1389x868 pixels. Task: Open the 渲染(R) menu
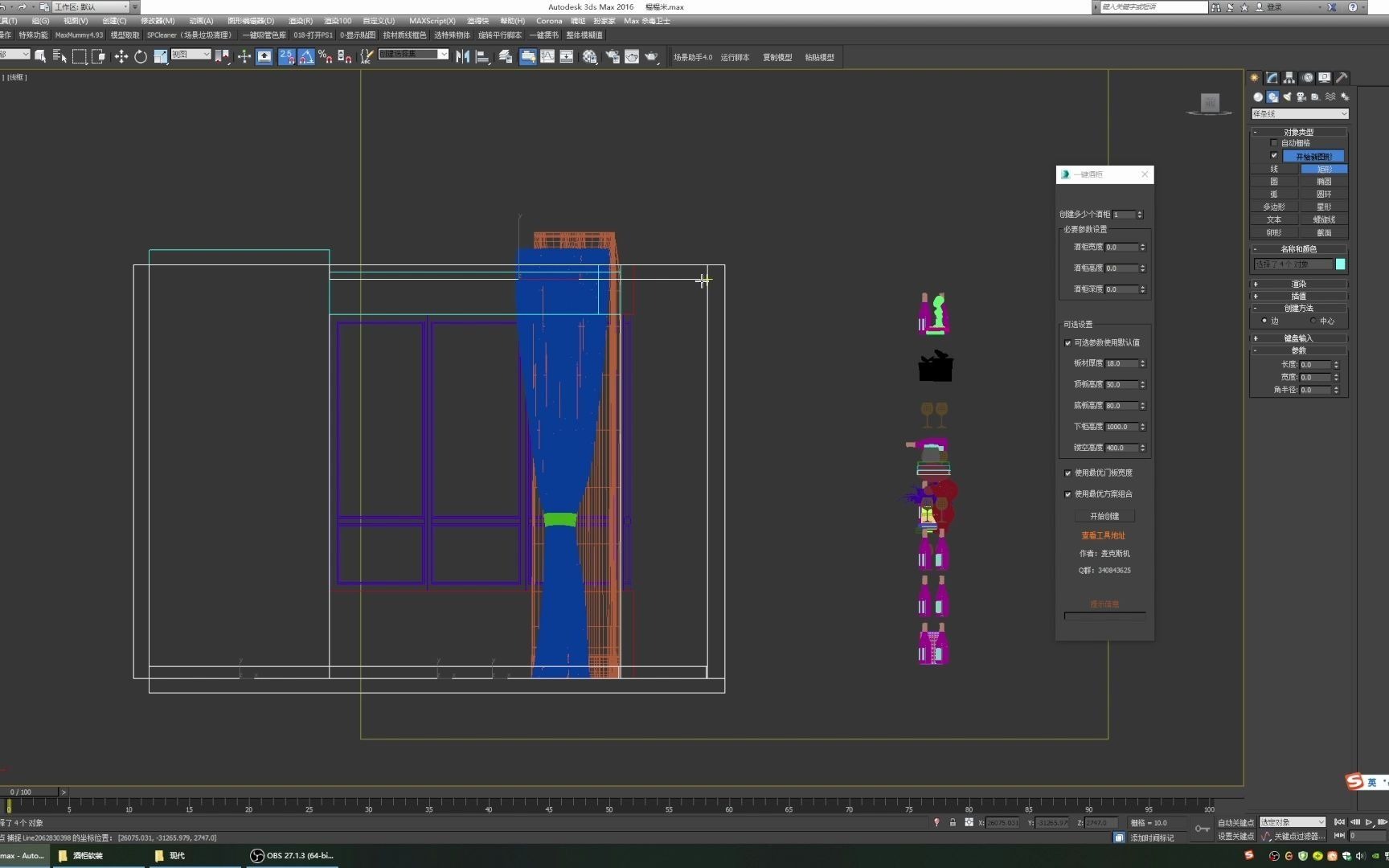click(x=300, y=21)
